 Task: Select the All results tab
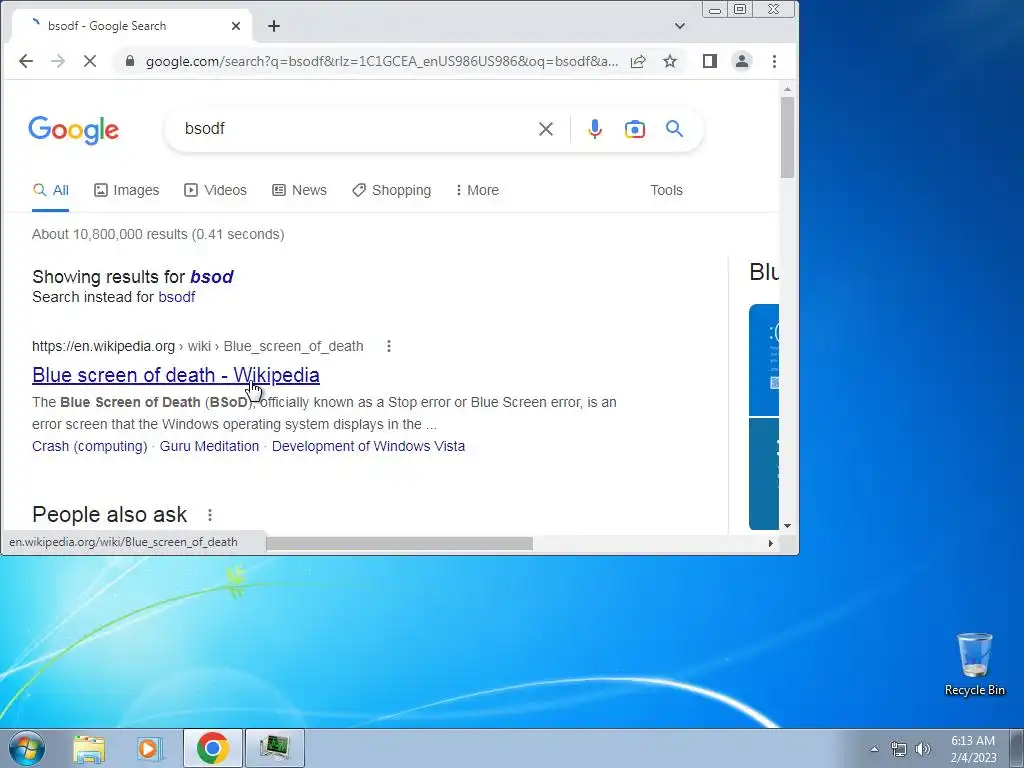50,190
